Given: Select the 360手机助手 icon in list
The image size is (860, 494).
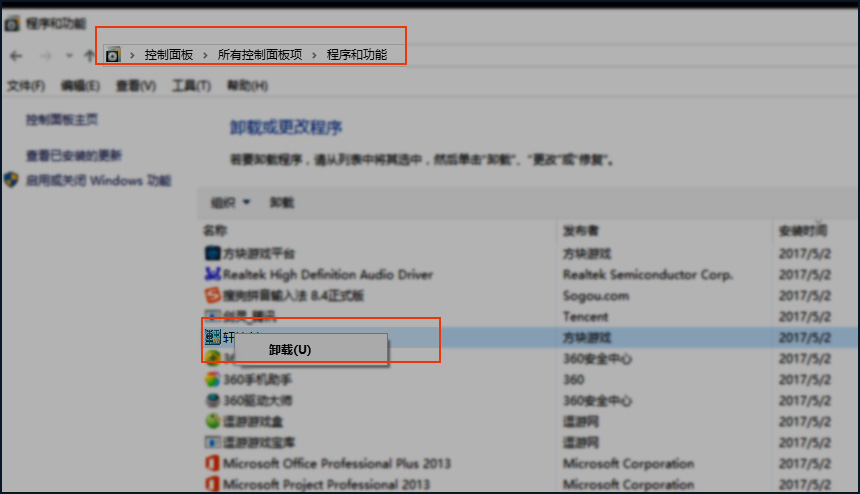Looking at the screenshot, I should click(x=212, y=380).
